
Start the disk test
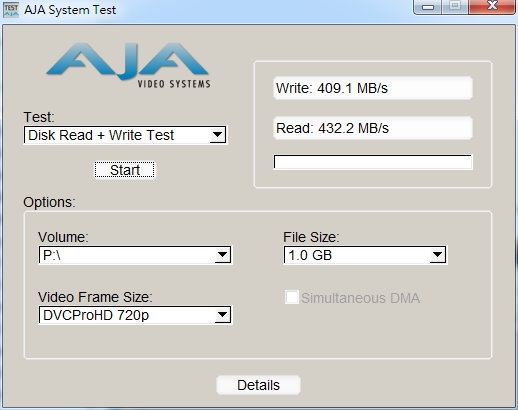tap(124, 170)
